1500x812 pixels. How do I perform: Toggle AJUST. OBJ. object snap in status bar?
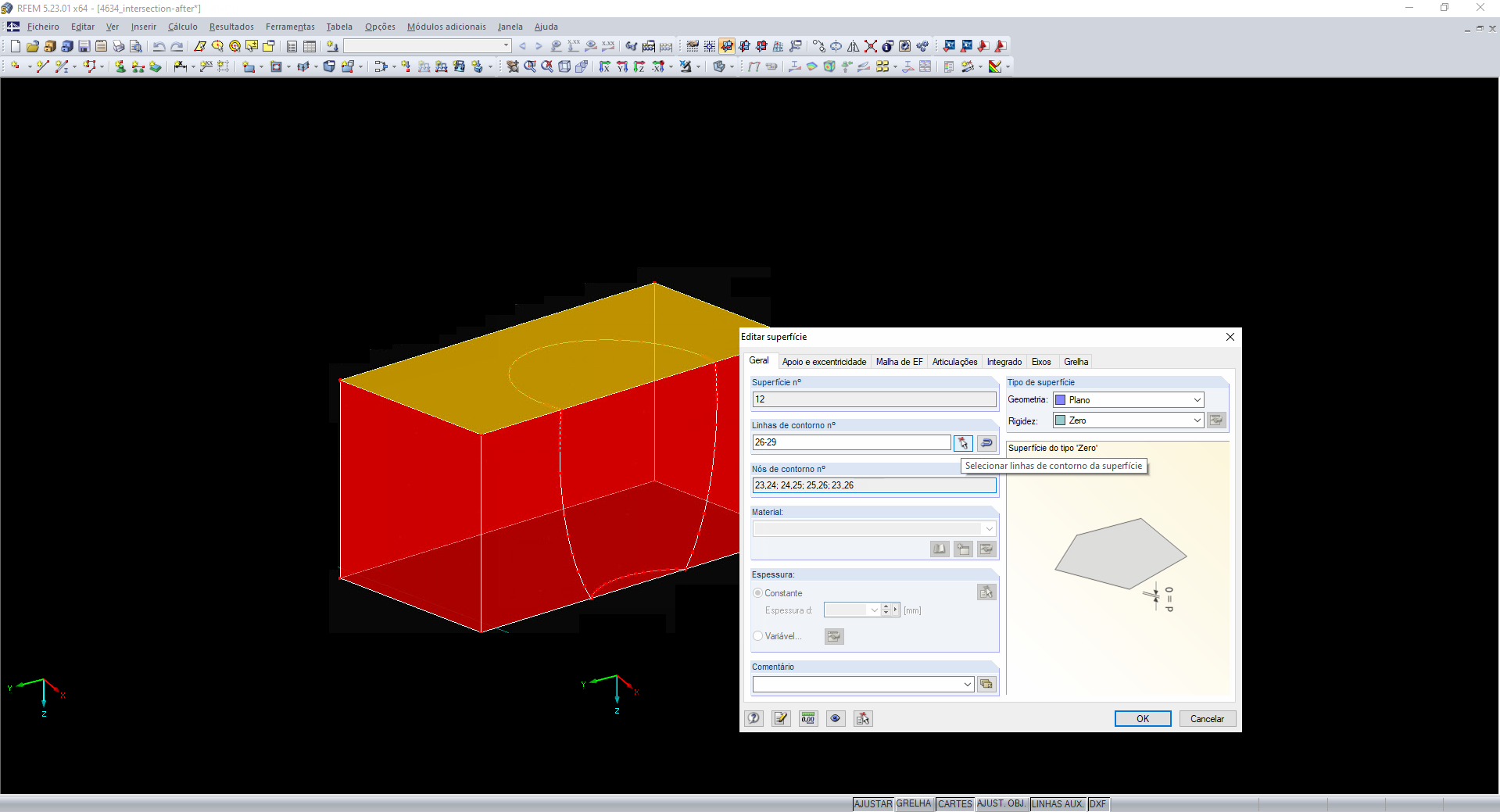[1001, 804]
